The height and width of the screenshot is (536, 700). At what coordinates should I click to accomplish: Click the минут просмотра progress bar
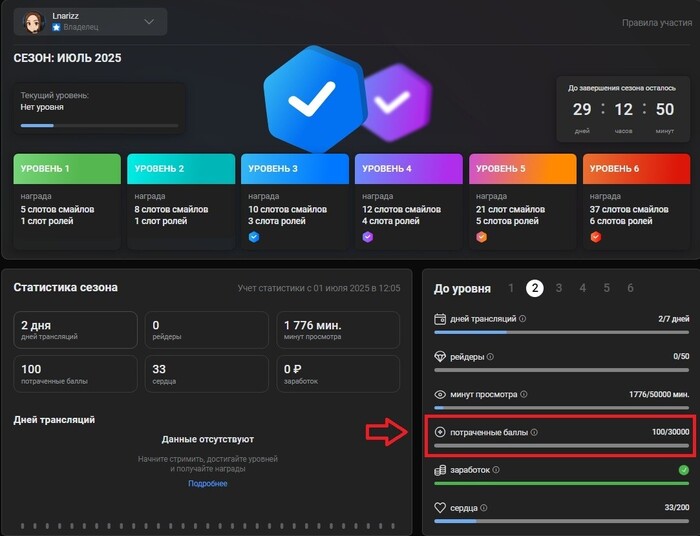[x=561, y=407]
